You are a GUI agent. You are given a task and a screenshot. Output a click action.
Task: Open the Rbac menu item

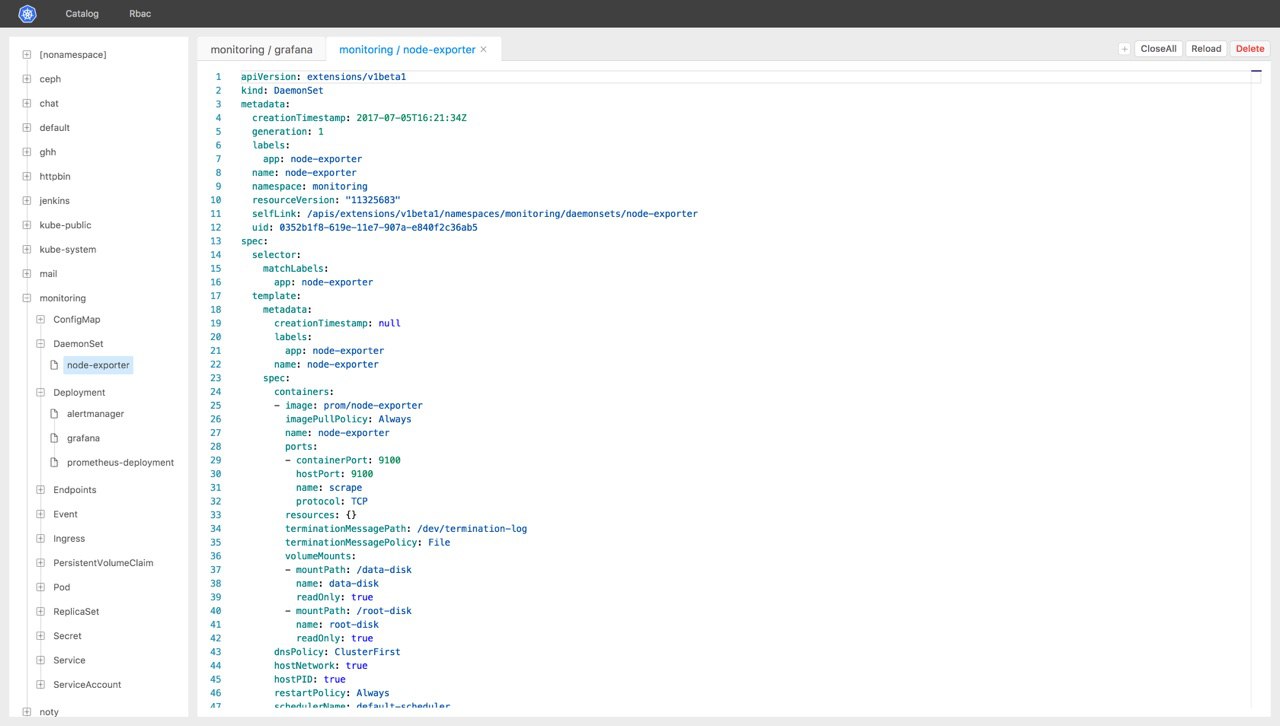pos(140,14)
